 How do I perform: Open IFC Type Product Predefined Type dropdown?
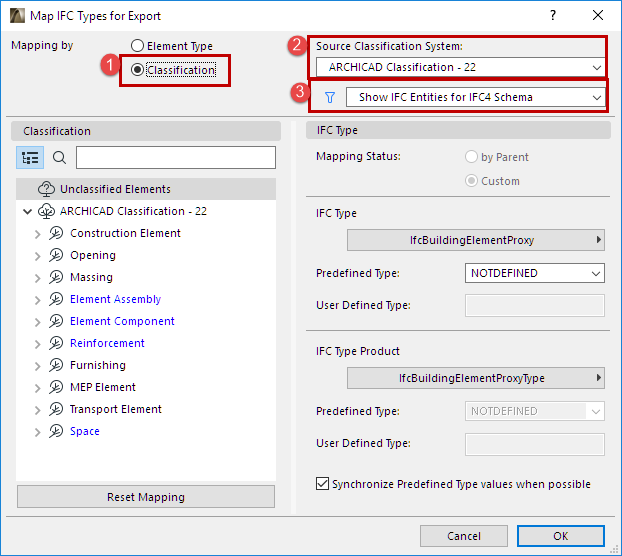pyautogui.click(x=535, y=411)
